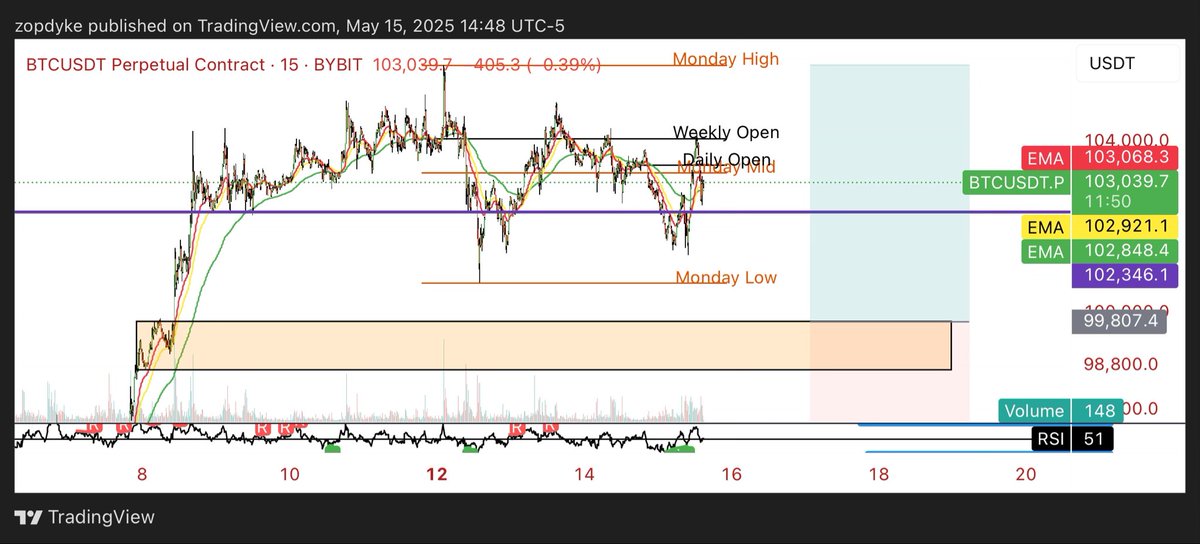Select the orange demand zone rectangle

(x=543, y=346)
